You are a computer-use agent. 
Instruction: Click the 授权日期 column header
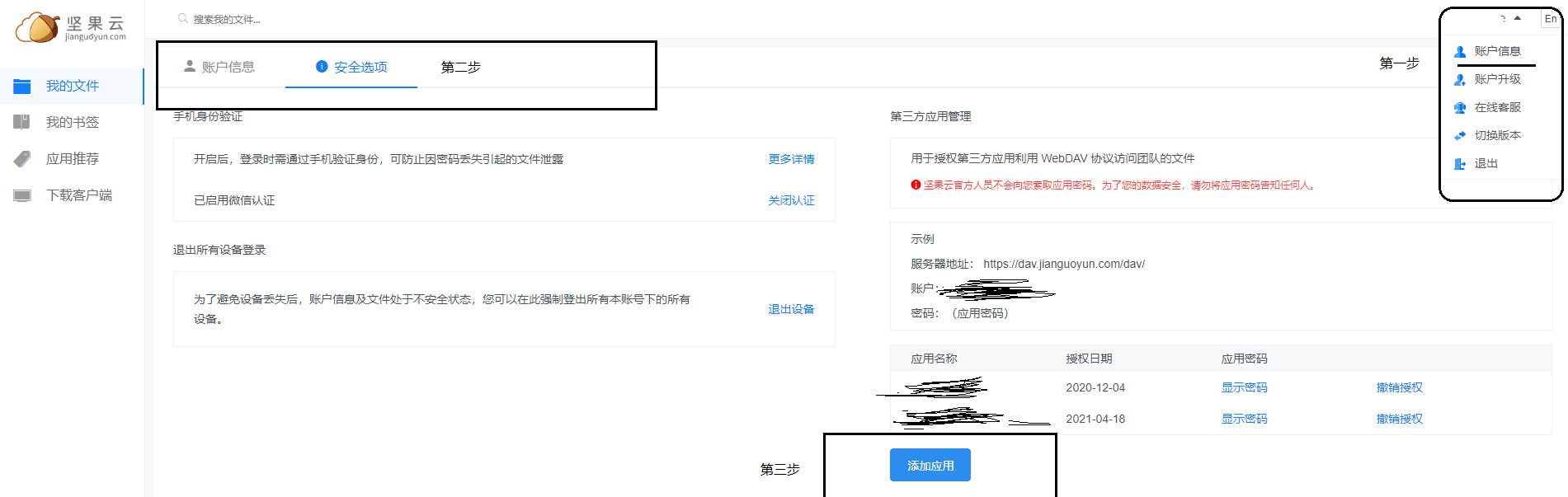(1089, 359)
